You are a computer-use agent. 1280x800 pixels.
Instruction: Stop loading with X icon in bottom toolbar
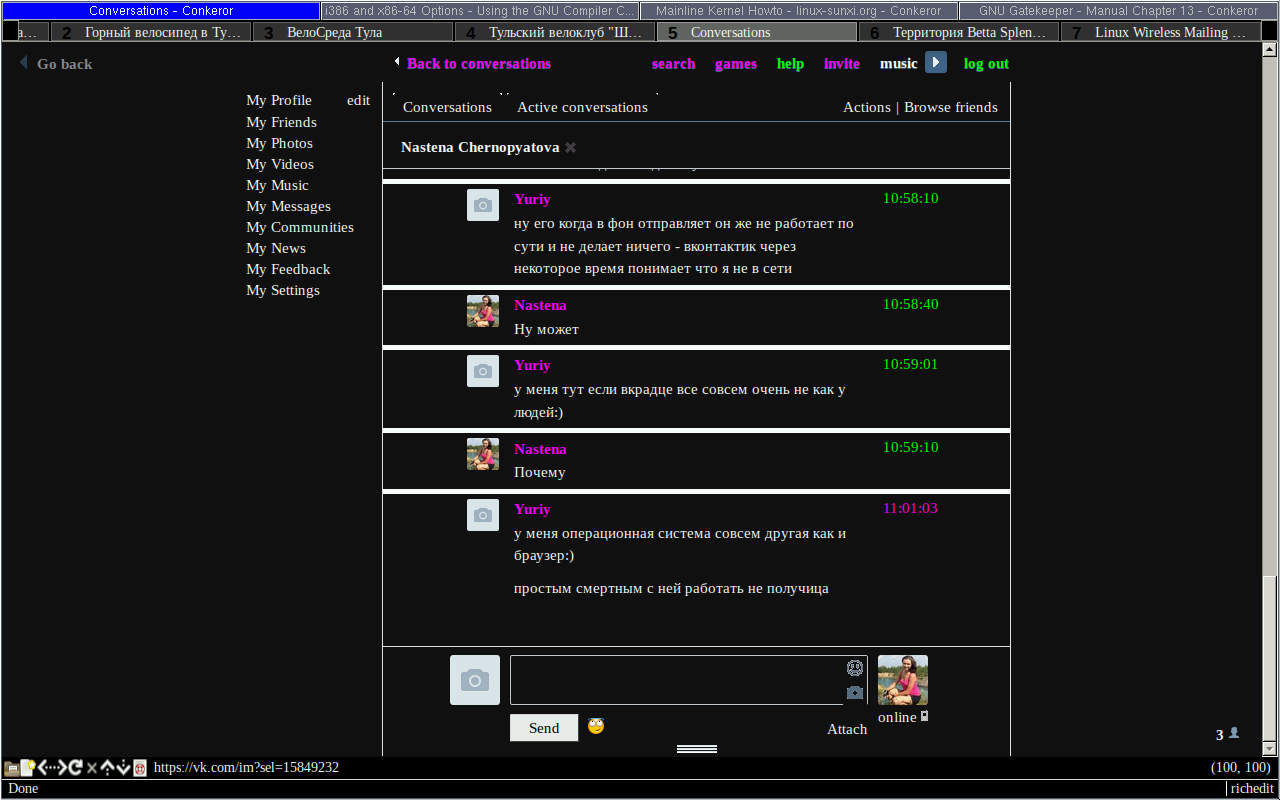(x=92, y=768)
